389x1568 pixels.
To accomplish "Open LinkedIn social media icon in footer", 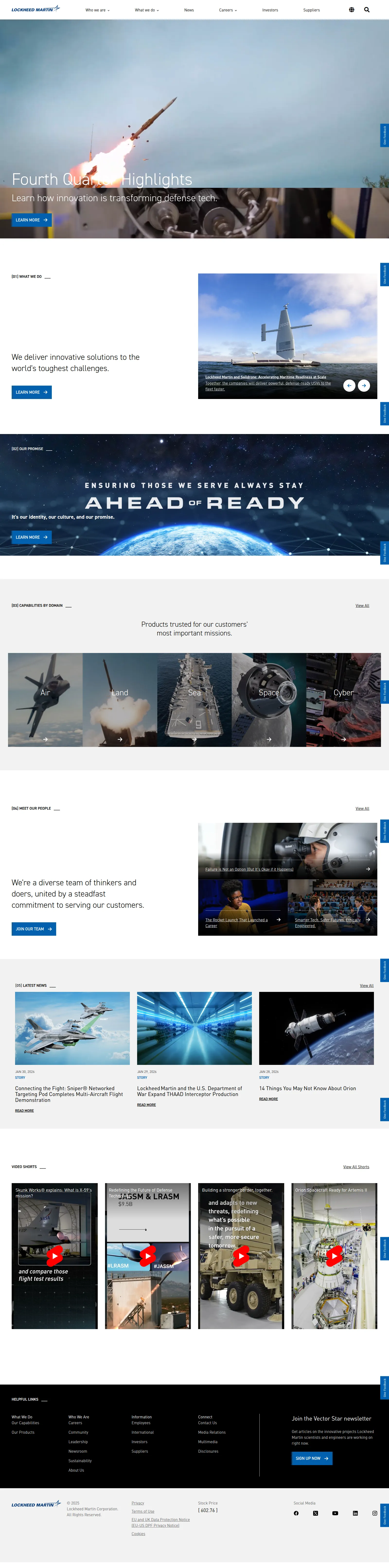I will click(x=355, y=1513).
